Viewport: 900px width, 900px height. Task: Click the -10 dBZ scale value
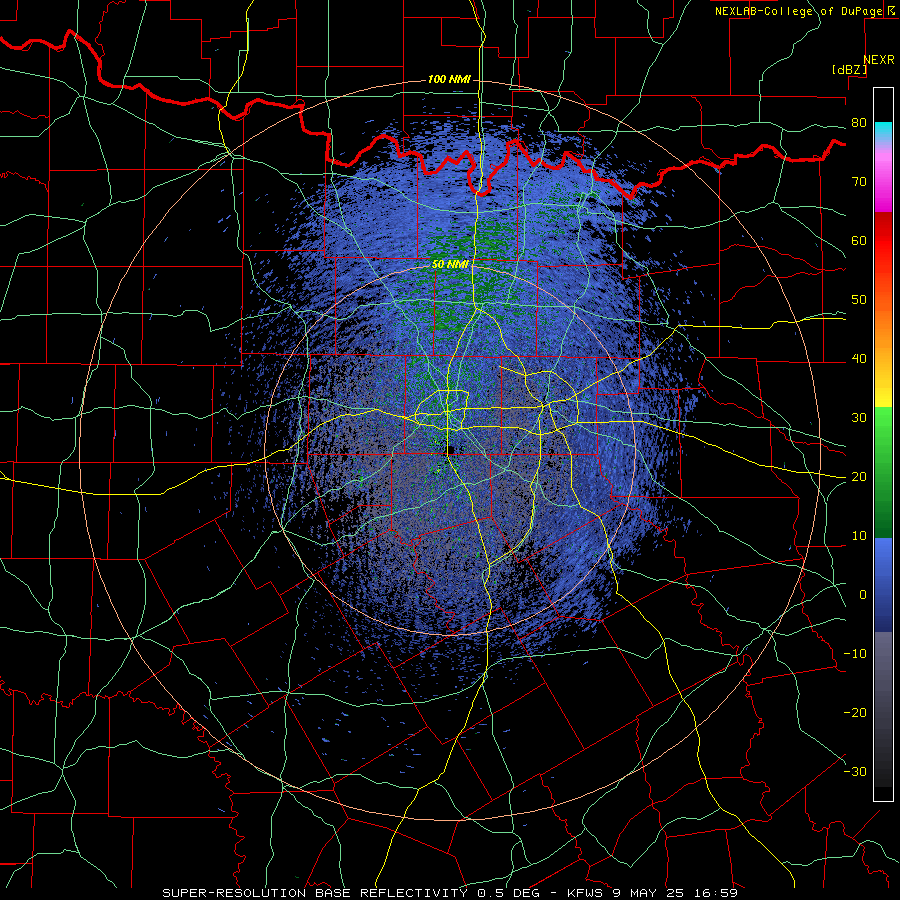pyautogui.click(x=855, y=654)
